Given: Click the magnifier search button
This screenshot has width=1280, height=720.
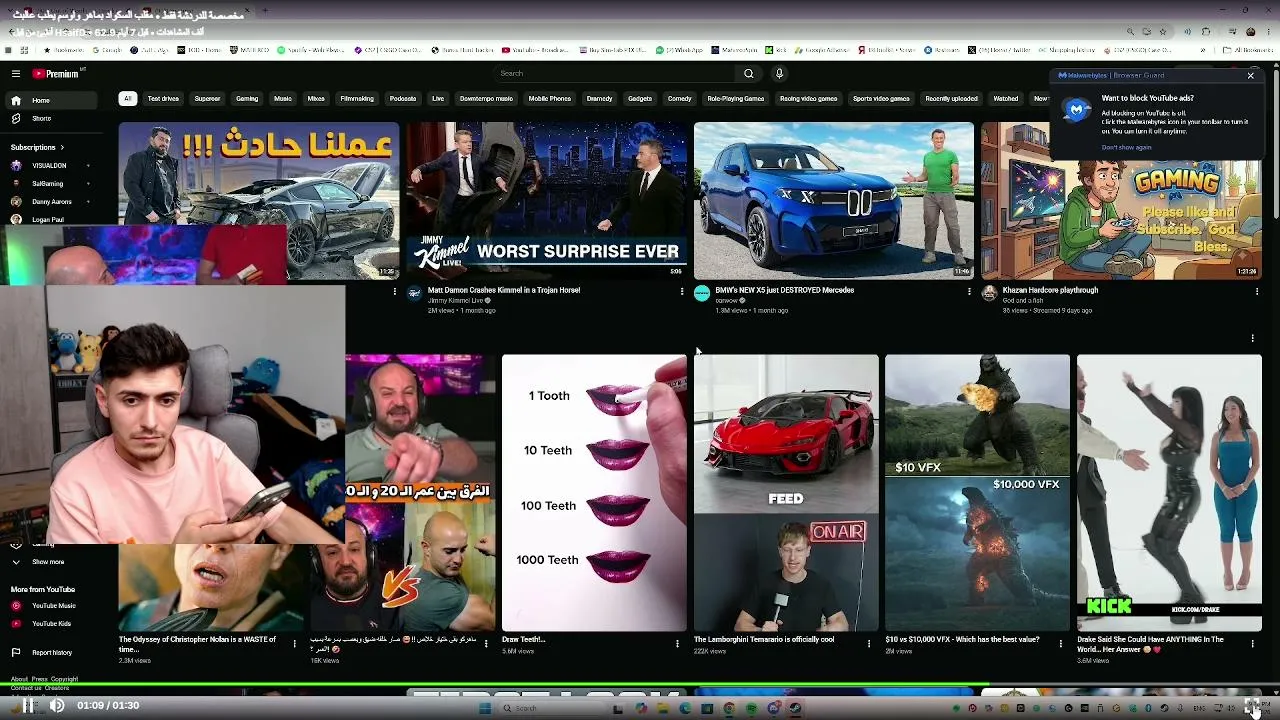Looking at the screenshot, I should tap(748, 73).
